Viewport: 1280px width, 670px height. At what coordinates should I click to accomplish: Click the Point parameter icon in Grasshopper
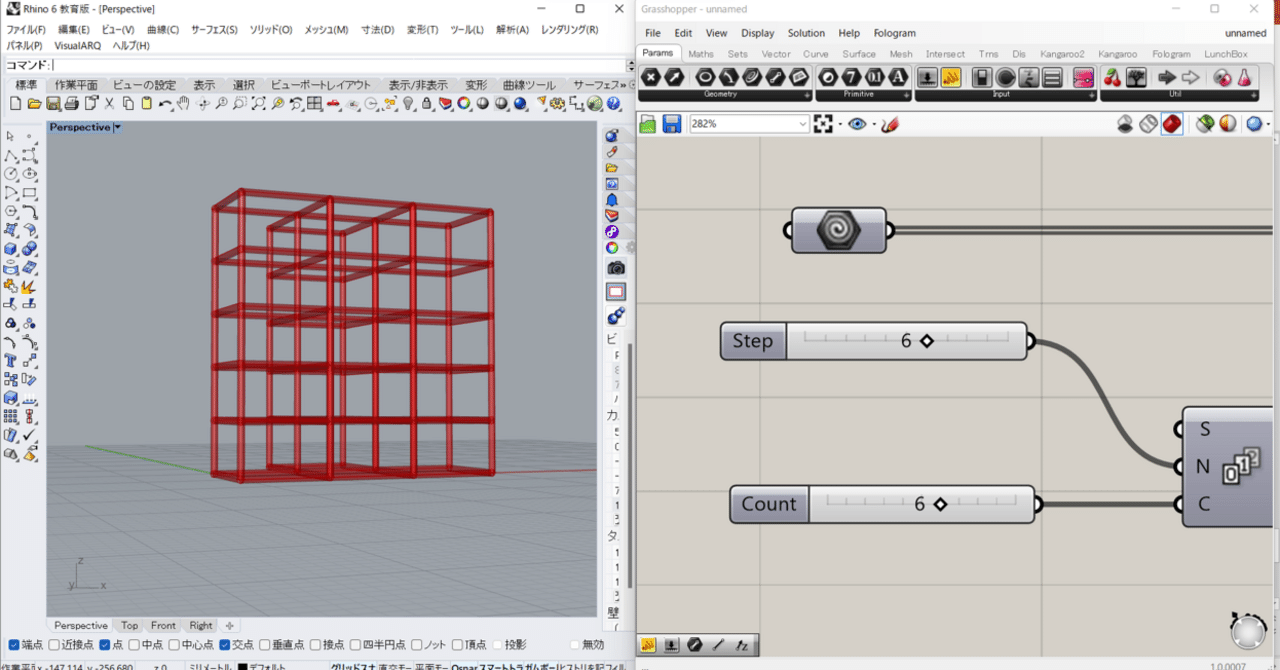(x=651, y=77)
